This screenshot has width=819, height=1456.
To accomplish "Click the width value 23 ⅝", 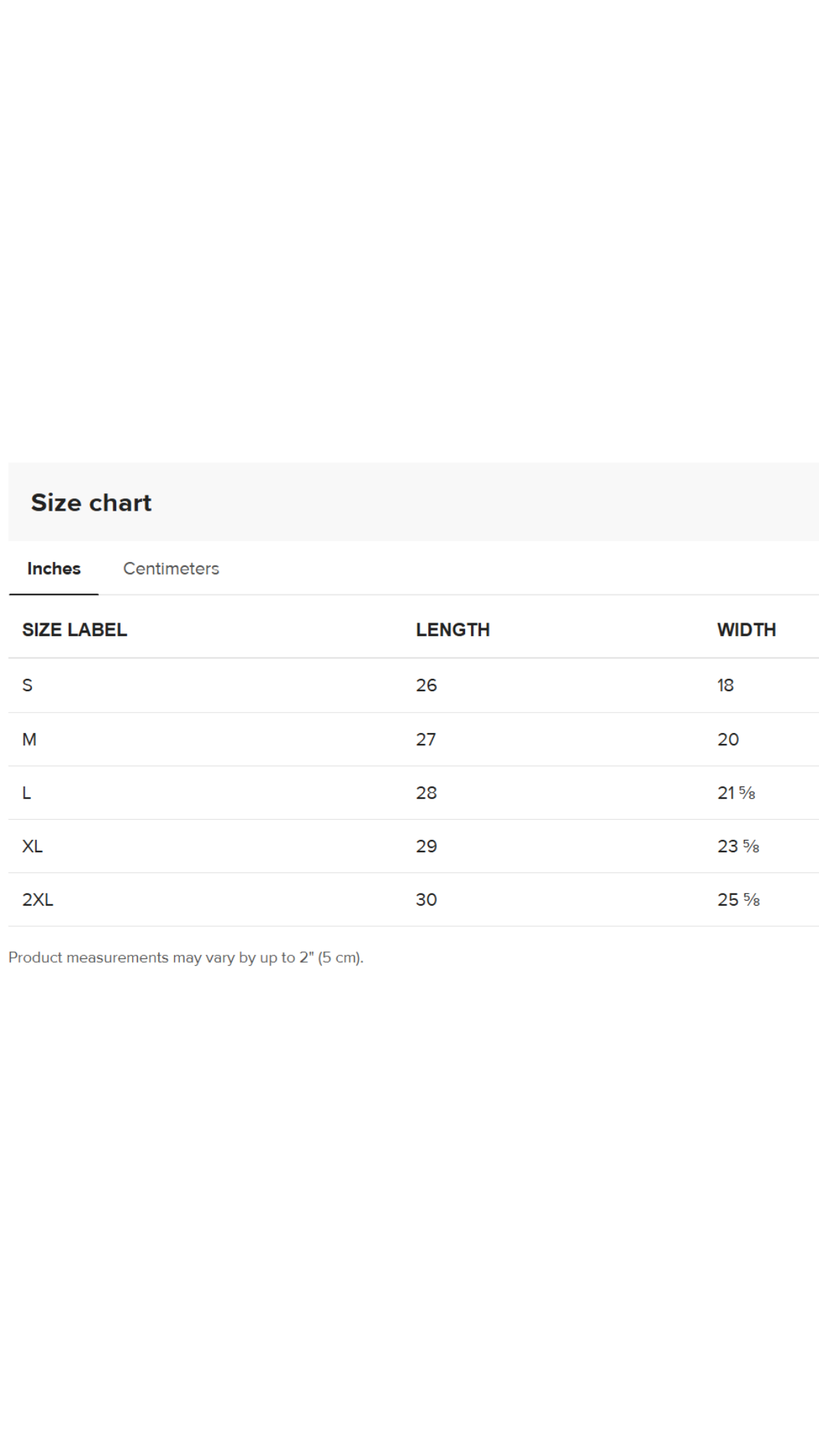I will pos(738,846).
